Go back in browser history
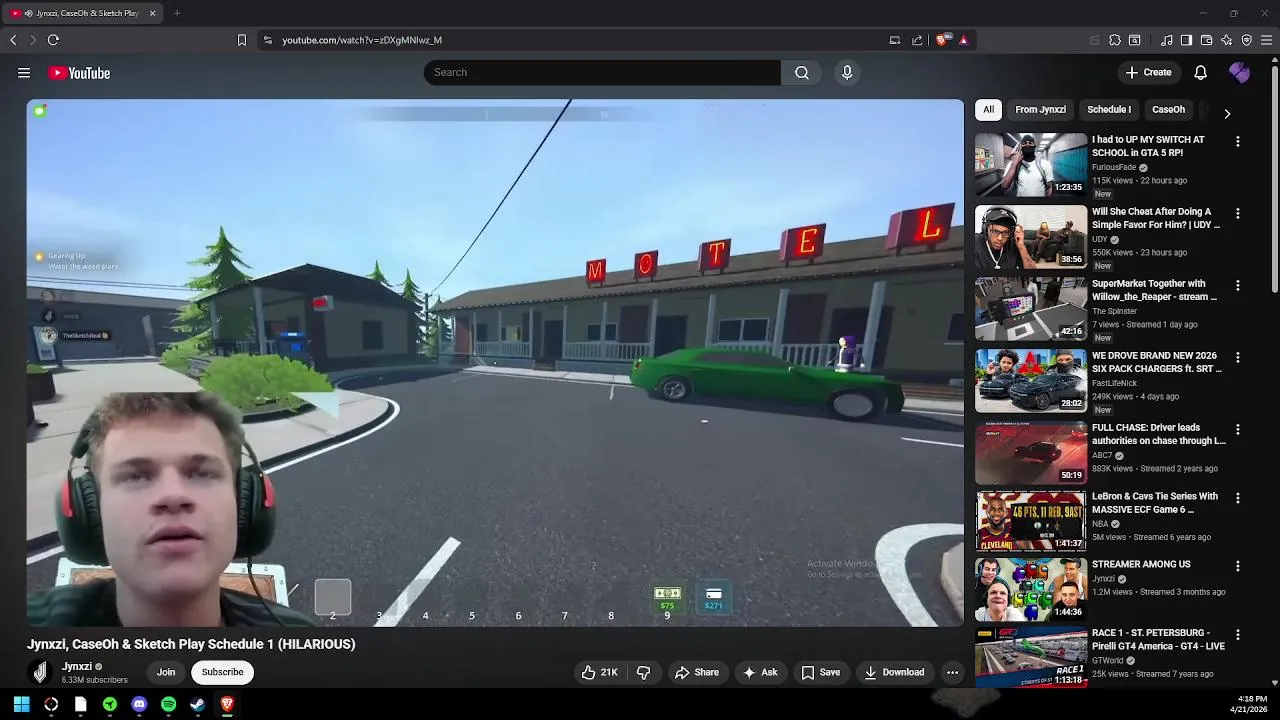Image resolution: width=1280 pixels, height=720 pixels. click(x=13, y=40)
